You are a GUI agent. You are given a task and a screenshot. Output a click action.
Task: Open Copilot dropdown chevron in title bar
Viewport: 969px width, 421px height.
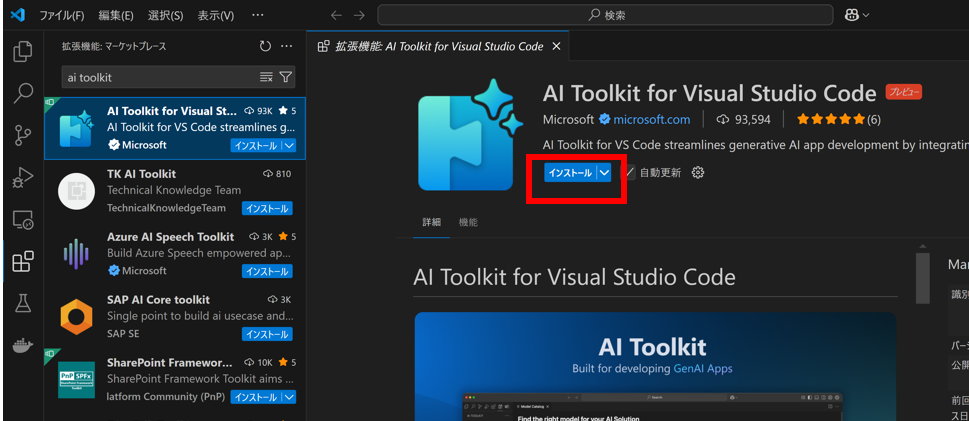click(x=865, y=15)
